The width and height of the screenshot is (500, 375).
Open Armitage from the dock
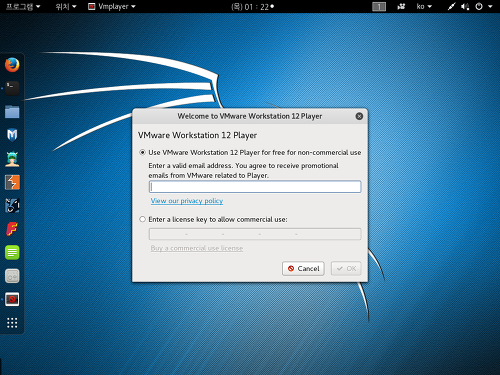pyautogui.click(x=12, y=159)
